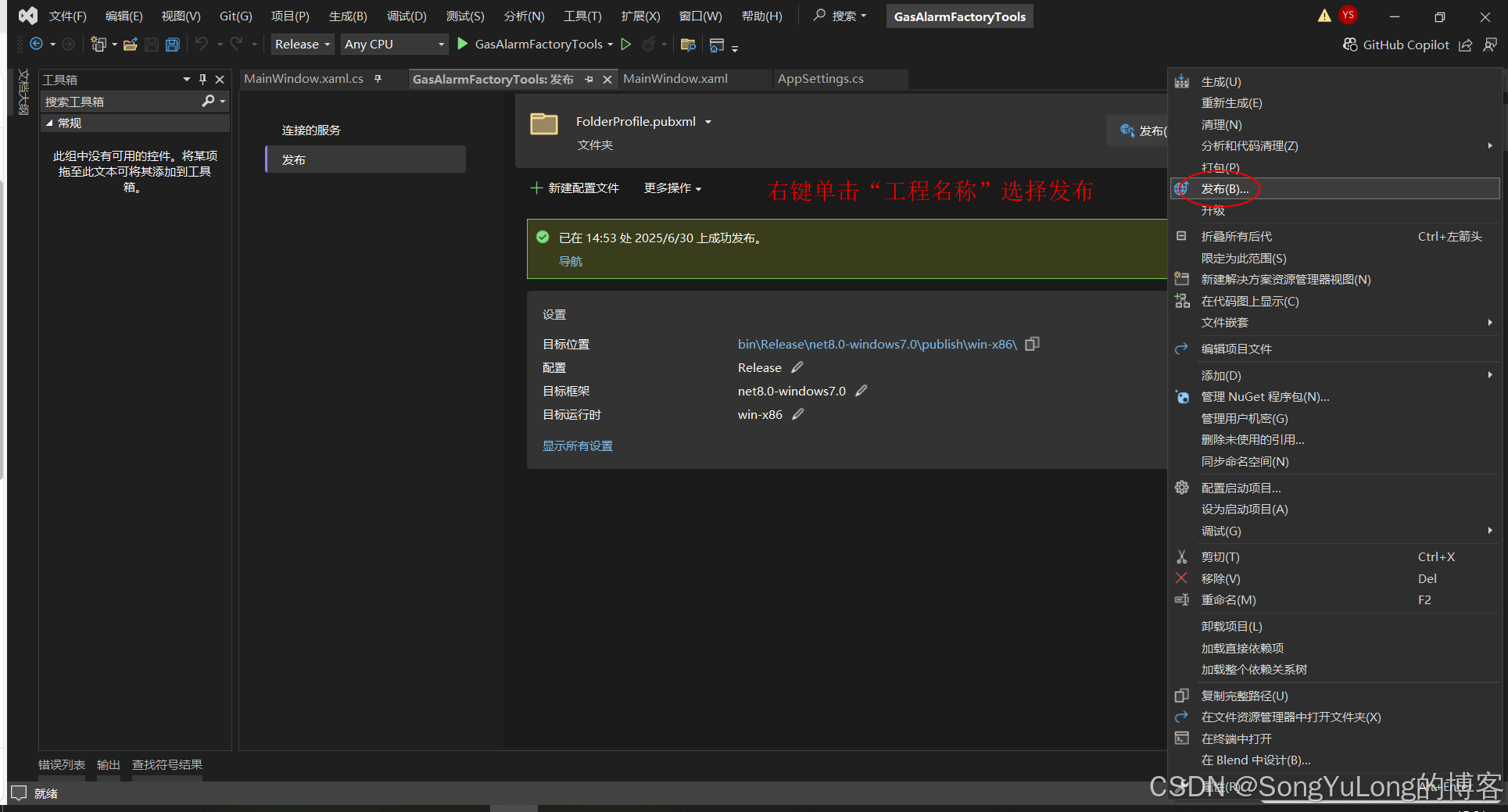
Task: Click the 显示所有设置 link
Action: pyautogui.click(x=577, y=445)
